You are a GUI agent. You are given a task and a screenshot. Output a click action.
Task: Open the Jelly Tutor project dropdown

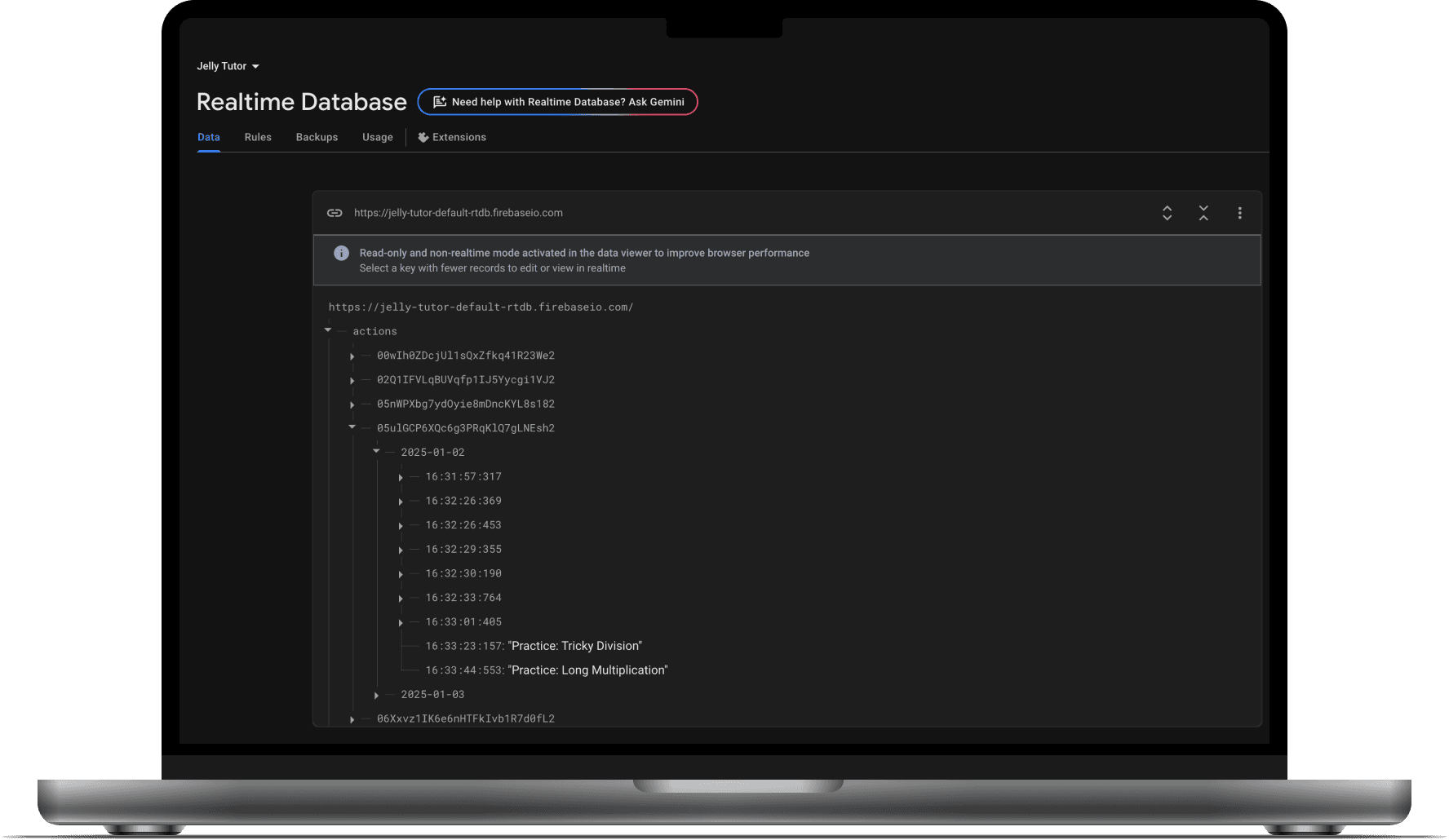[228, 66]
